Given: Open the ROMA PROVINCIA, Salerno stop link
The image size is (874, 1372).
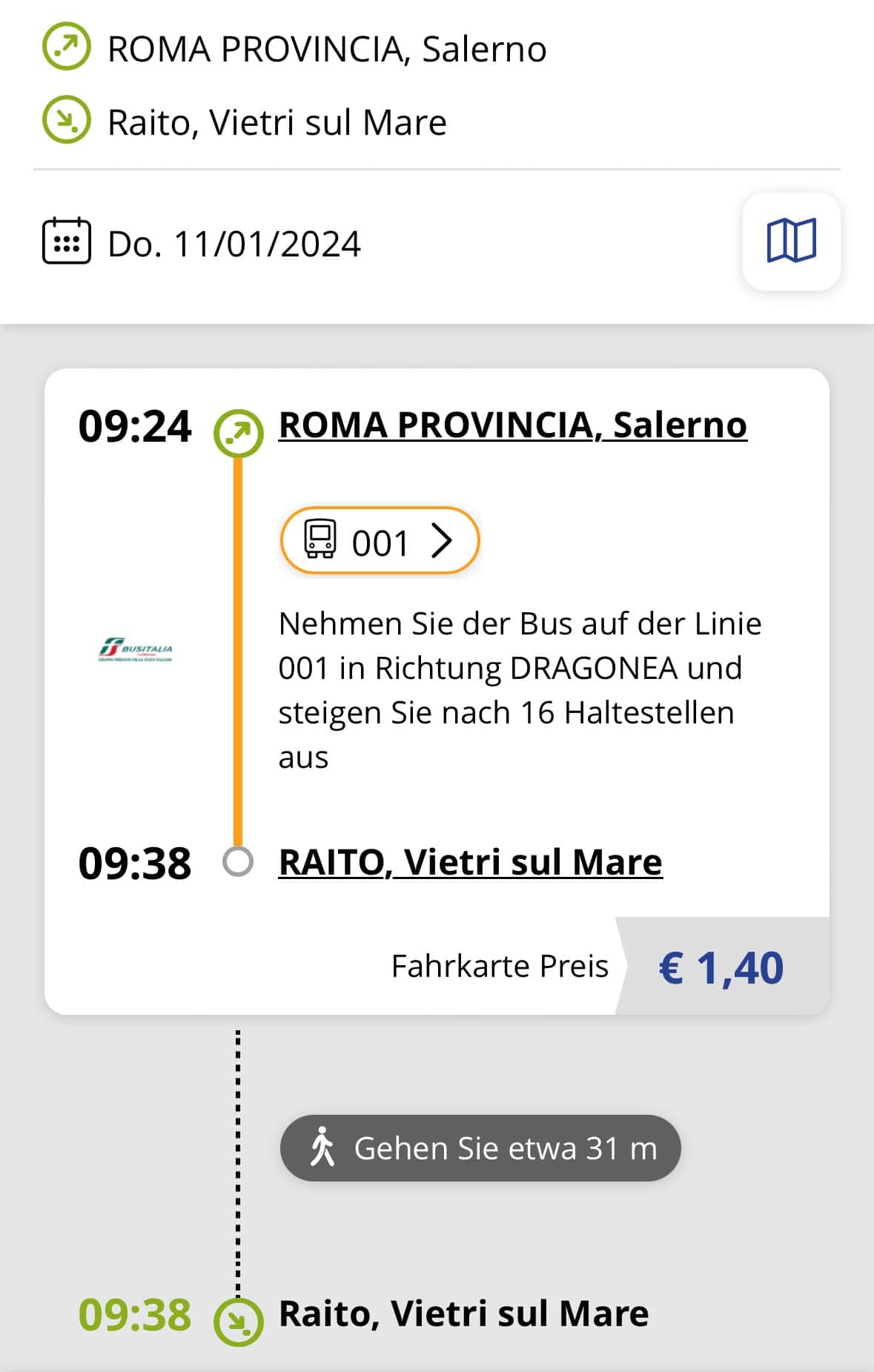Looking at the screenshot, I should pyautogui.click(x=512, y=425).
